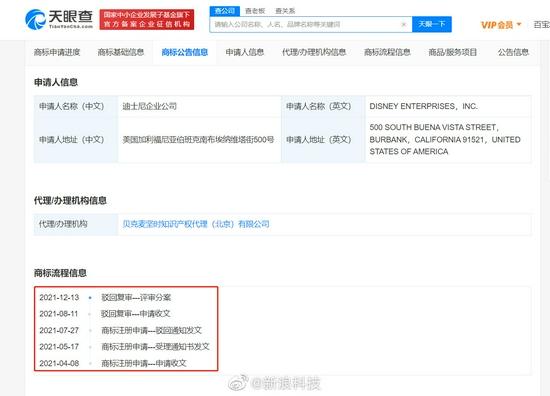Click the 天眼一下 search button
This screenshot has height=396, width=550.
432,24
